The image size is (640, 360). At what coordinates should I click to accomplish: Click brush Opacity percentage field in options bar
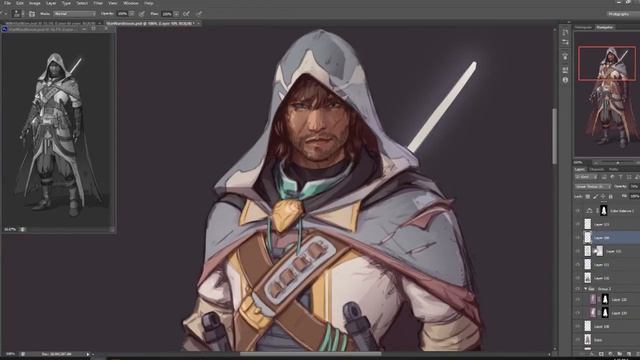pos(122,13)
